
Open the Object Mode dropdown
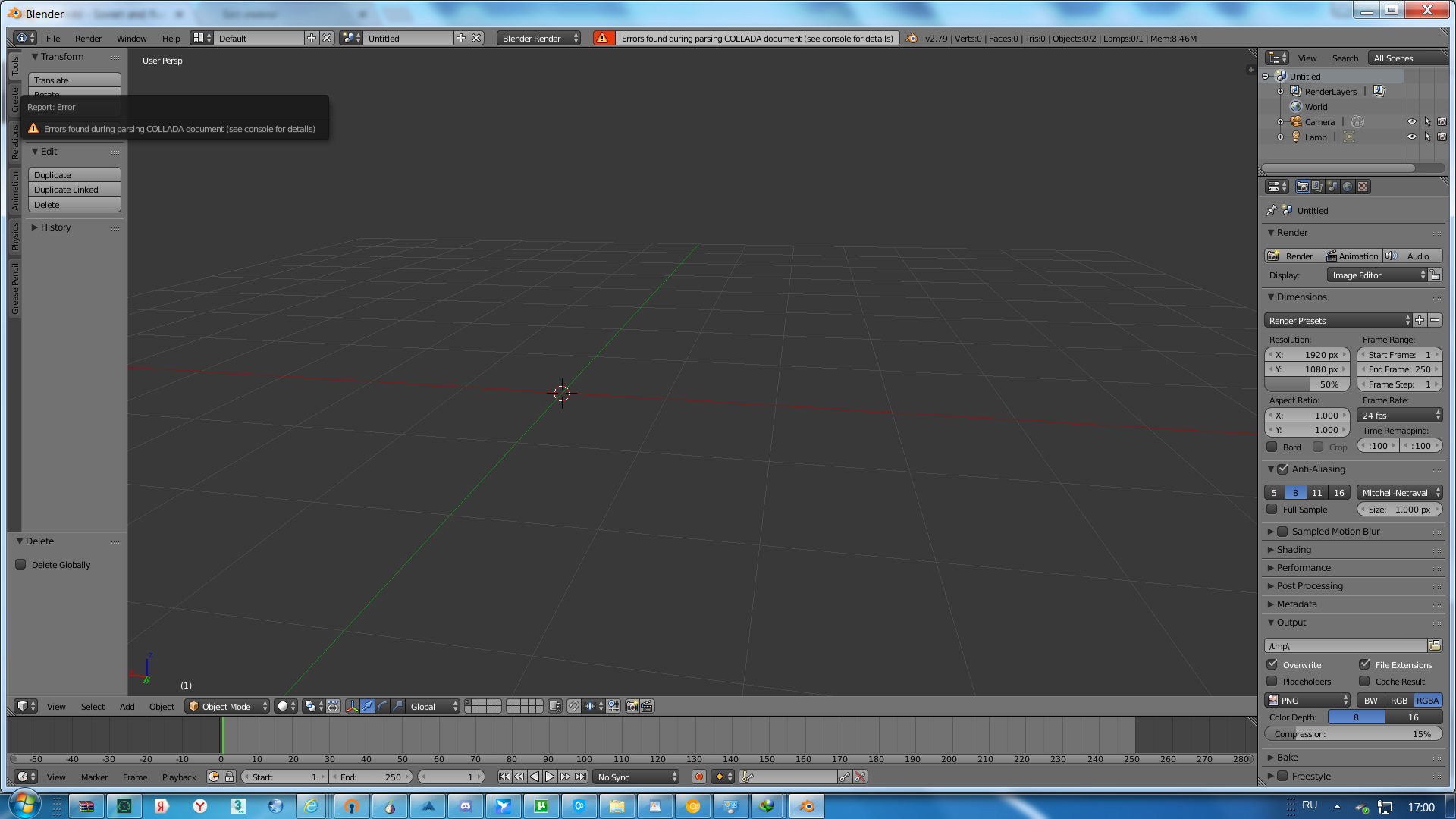click(227, 706)
